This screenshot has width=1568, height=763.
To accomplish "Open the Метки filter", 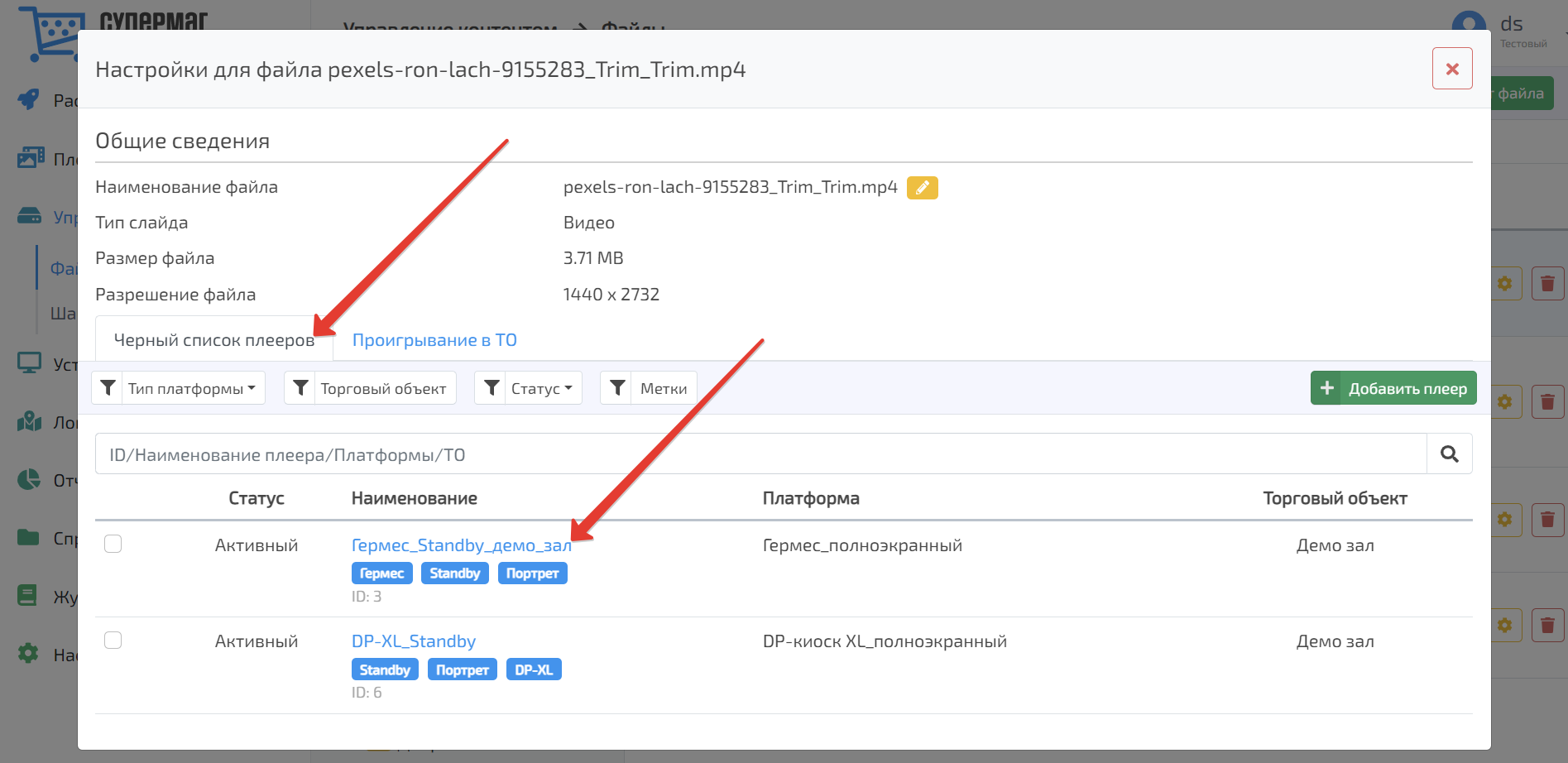I will (664, 388).
